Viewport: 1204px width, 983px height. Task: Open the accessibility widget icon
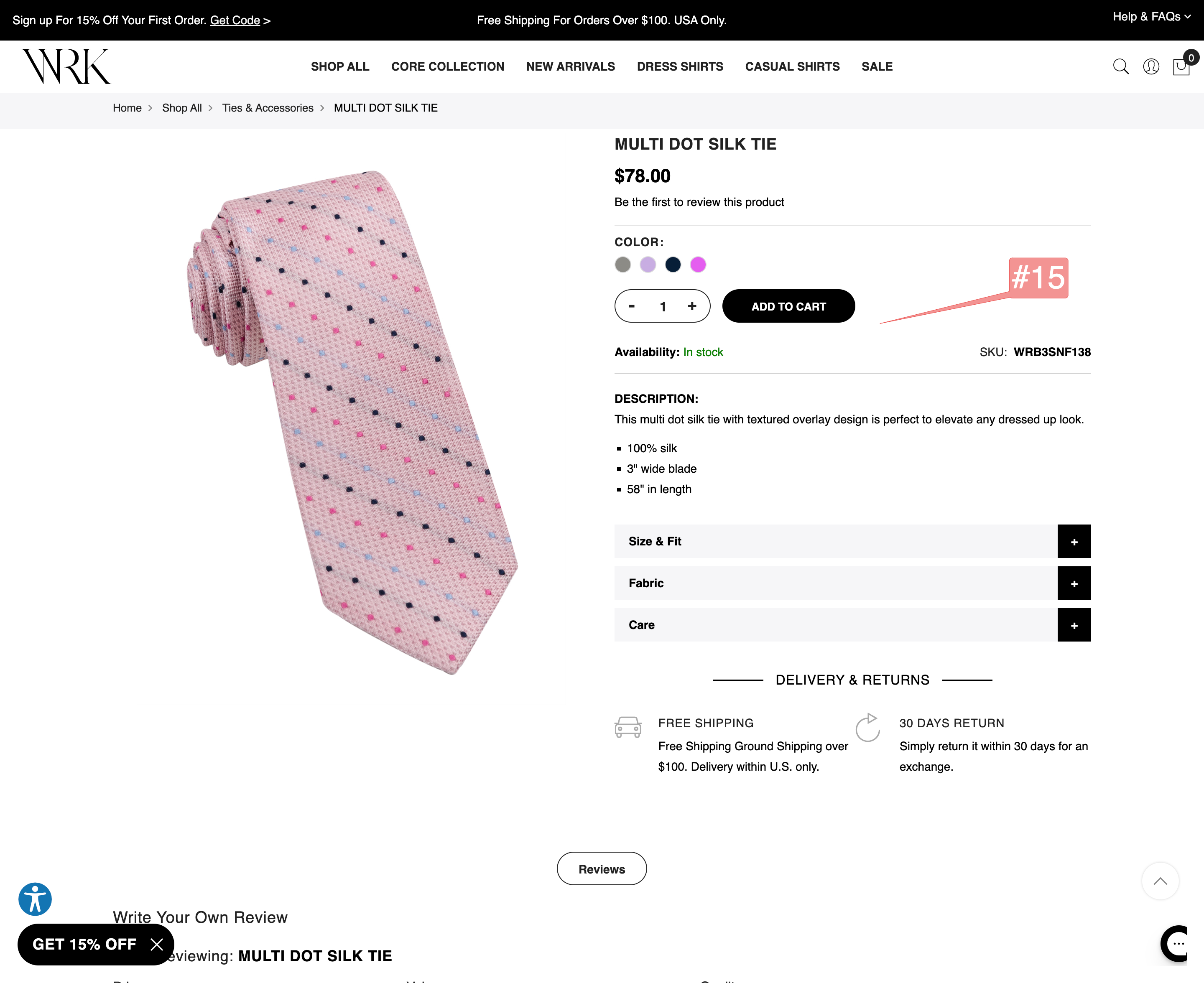pos(35,899)
